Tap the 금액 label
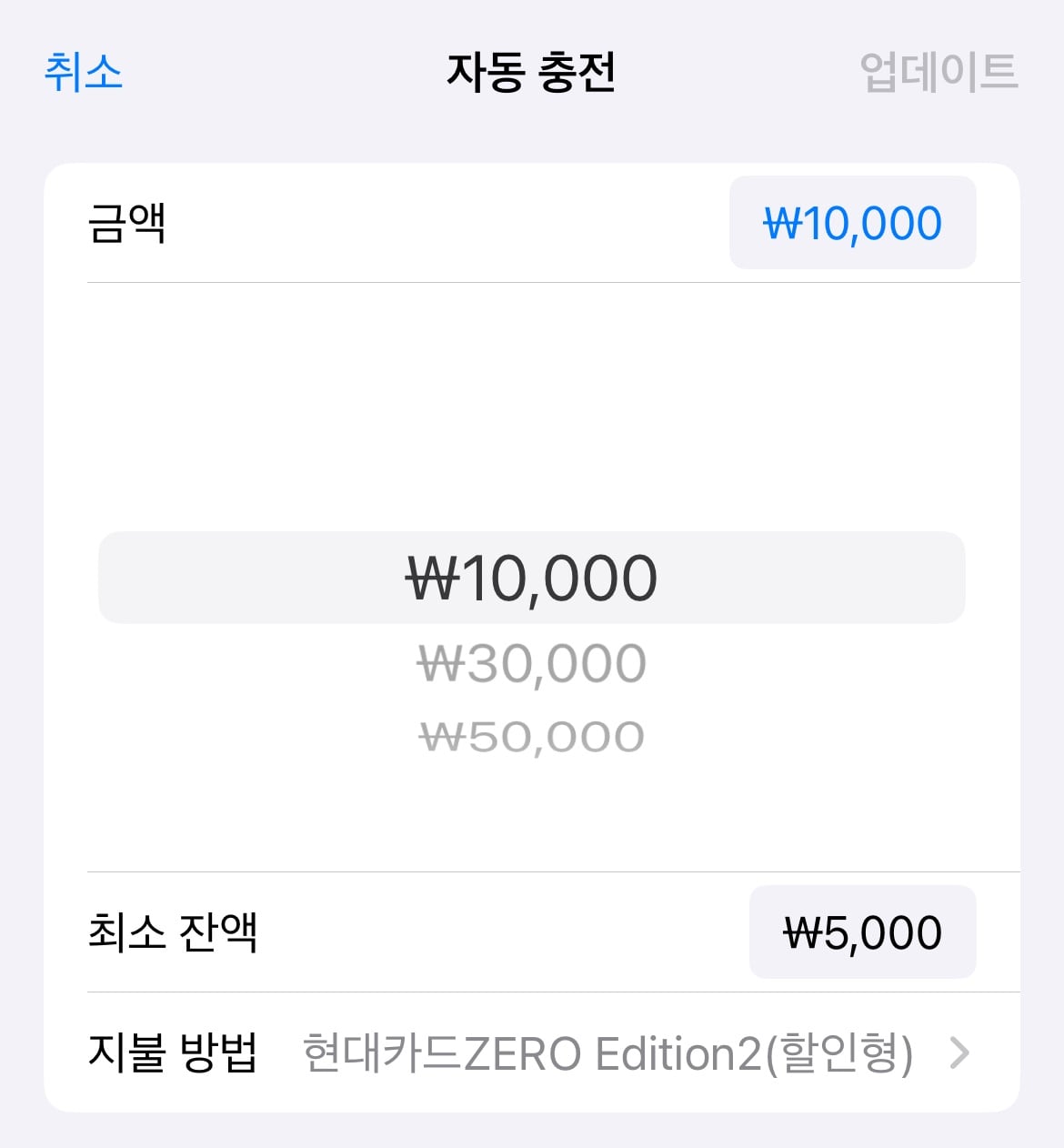This screenshot has height=1148, width=1064. click(x=126, y=223)
